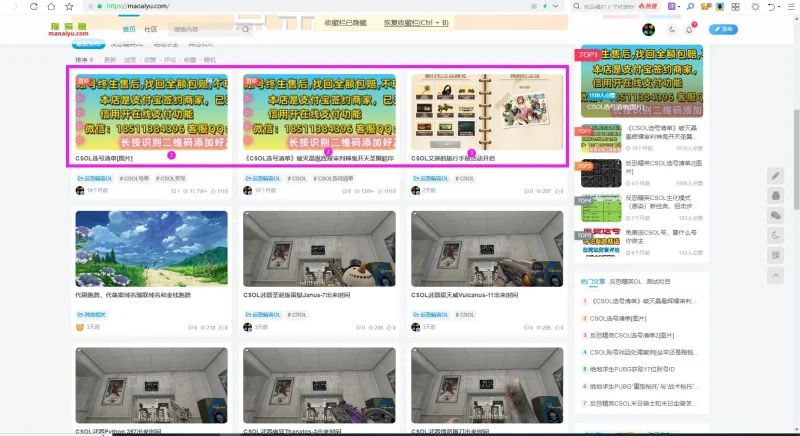Screen dimensions: 800x436
Task: Reload the page with the browser refresh icon
Action: coord(34,7)
